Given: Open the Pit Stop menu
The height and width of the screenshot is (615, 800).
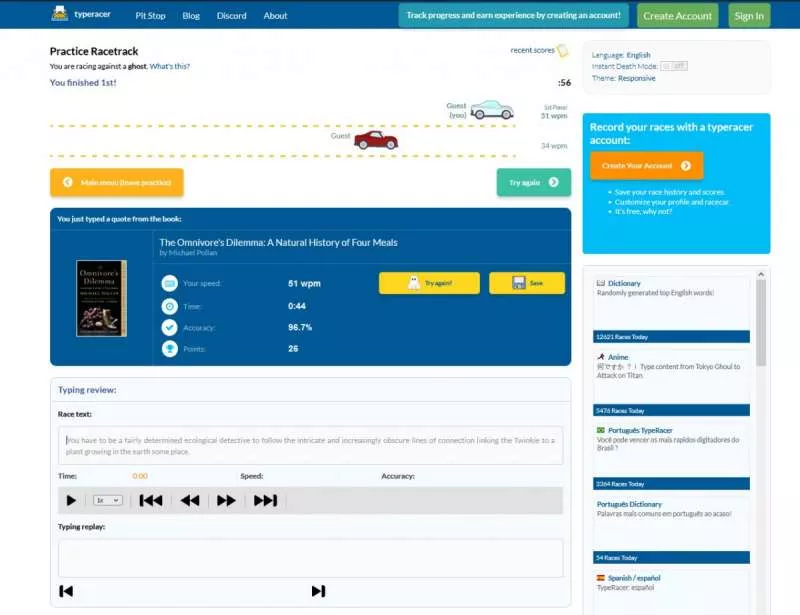Looking at the screenshot, I should coord(150,15).
